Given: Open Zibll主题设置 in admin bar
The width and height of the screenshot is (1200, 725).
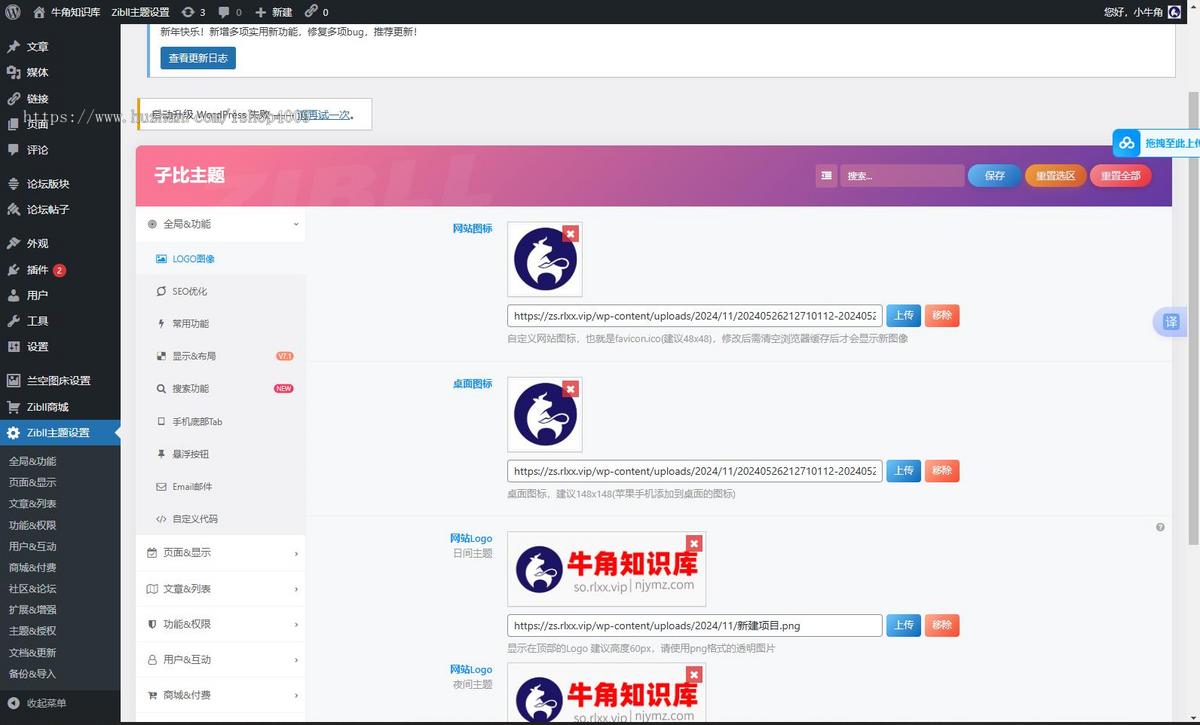Looking at the screenshot, I should 140,12.
